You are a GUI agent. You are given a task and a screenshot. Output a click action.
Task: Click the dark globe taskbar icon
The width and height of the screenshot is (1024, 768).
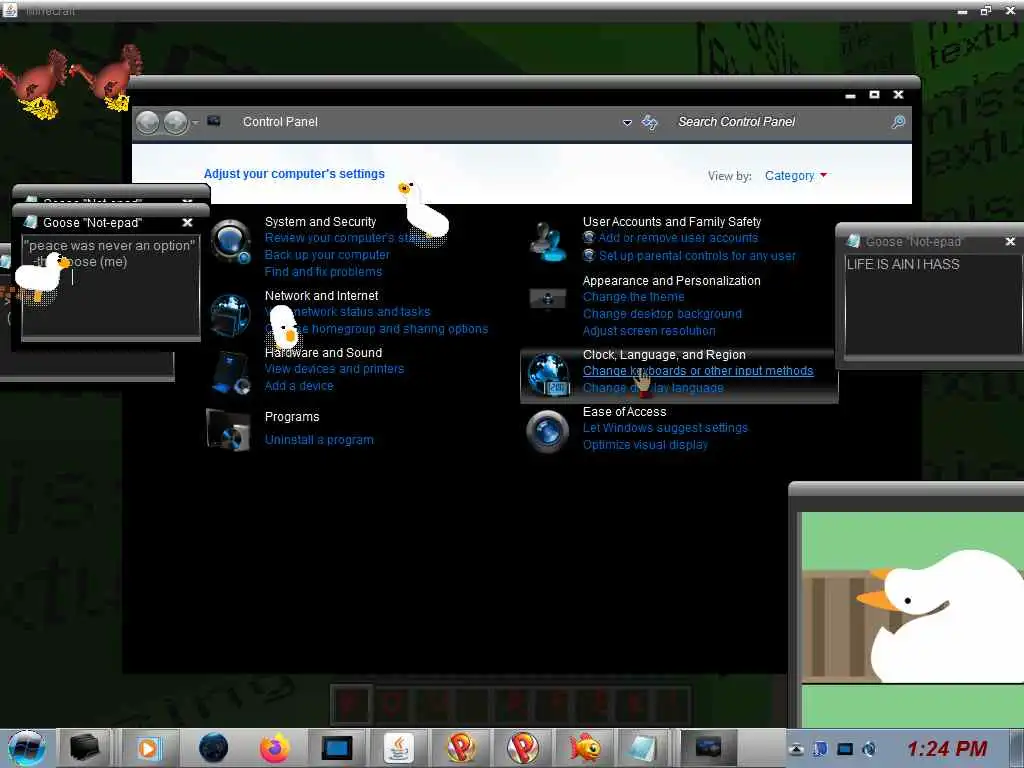pyautogui.click(x=213, y=748)
